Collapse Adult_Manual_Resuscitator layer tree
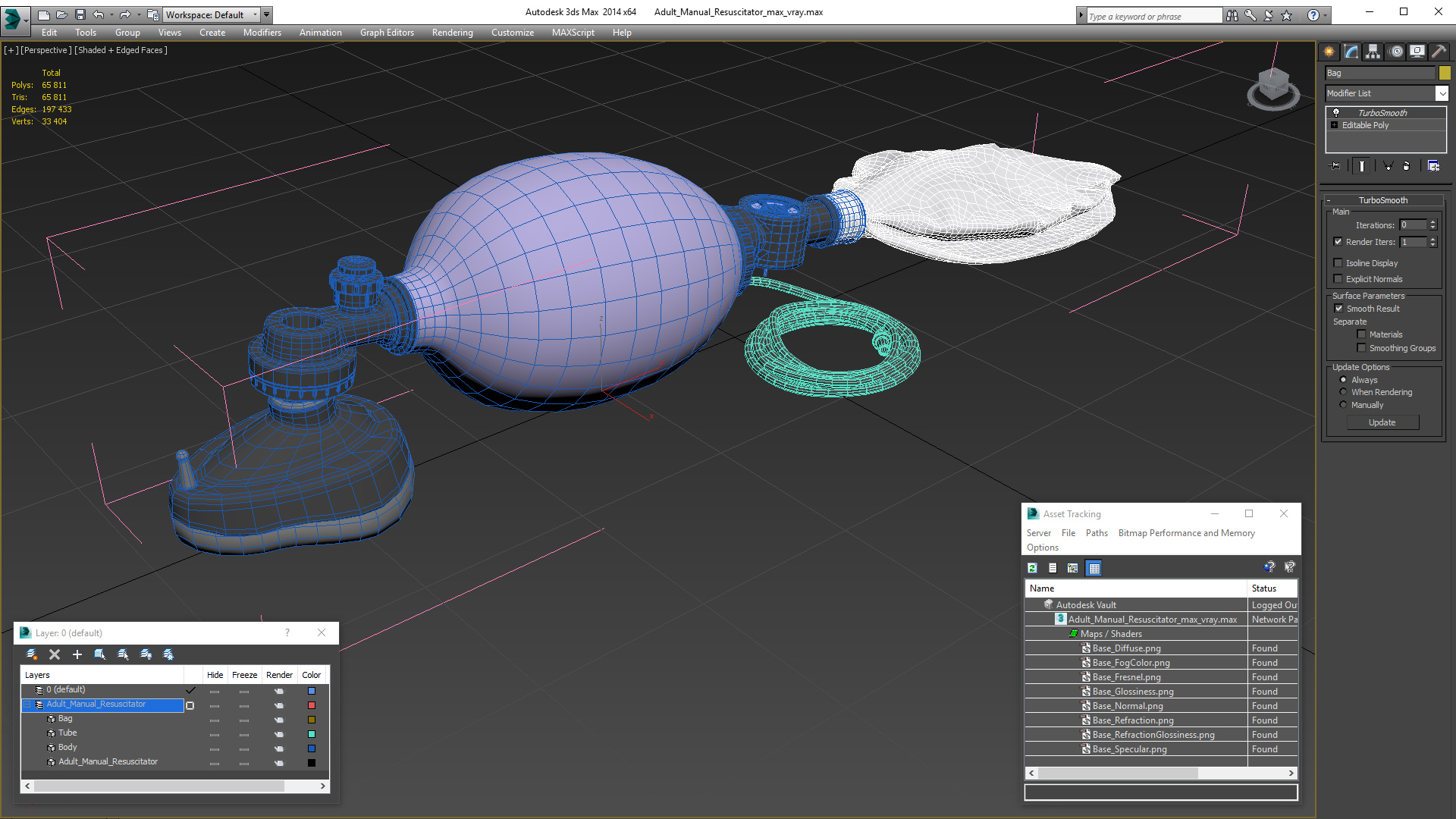 (27, 704)
